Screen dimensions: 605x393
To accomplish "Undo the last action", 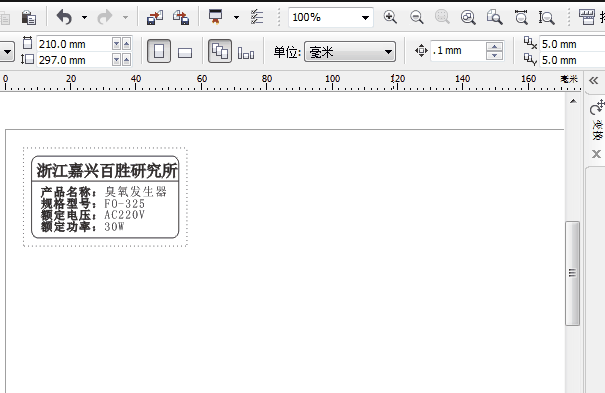I will (x=64, y=17).
